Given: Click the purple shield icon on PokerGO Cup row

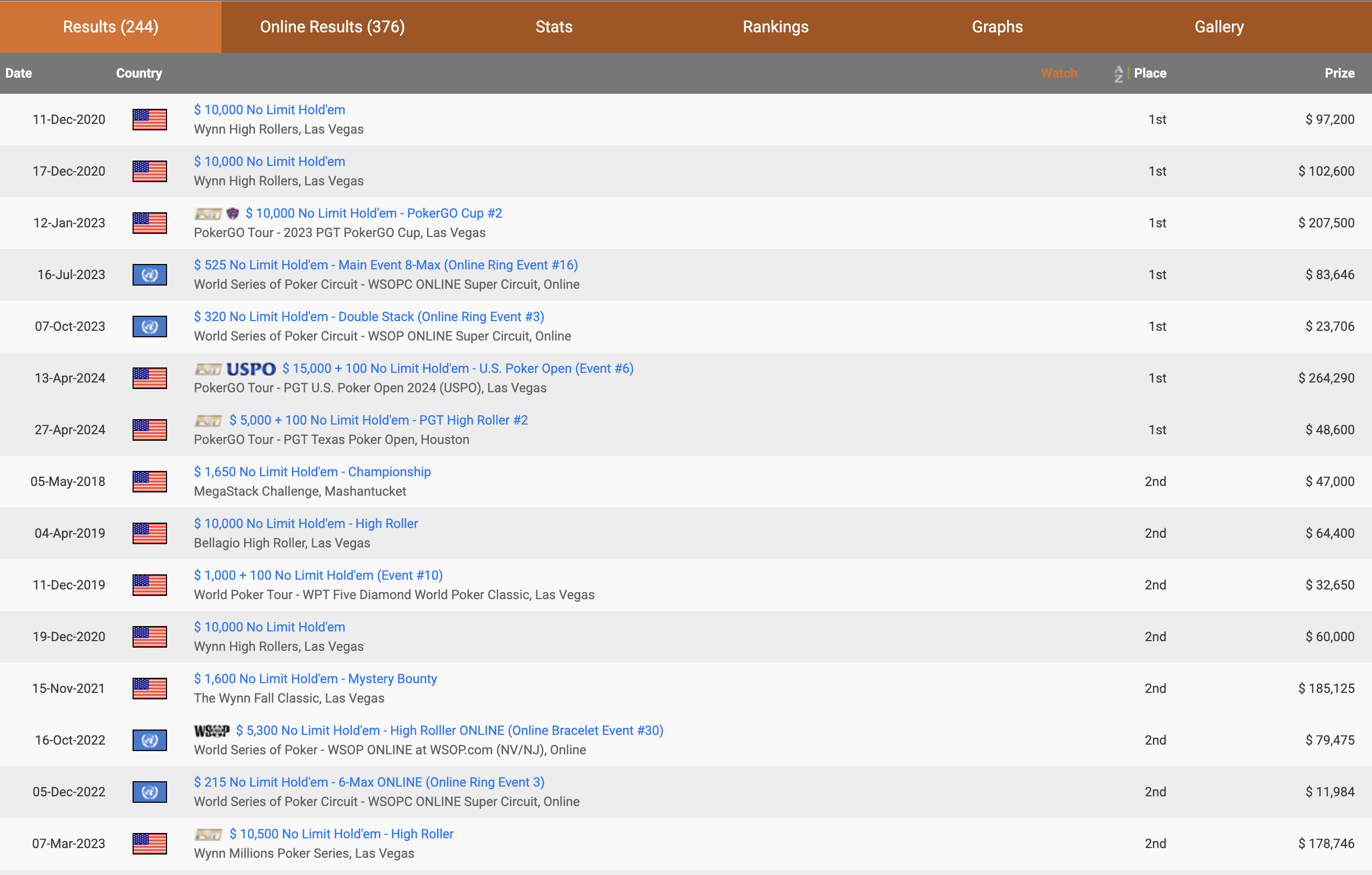Looking at the screenshot, I should click(x=232, y=213).
